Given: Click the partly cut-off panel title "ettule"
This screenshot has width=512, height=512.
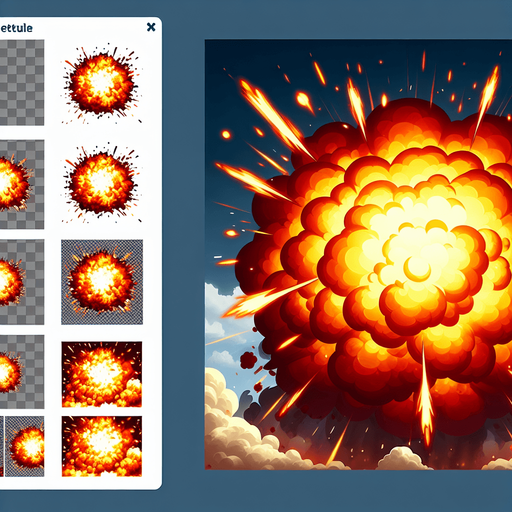Looking at the screenshot, I should [16, 28].
